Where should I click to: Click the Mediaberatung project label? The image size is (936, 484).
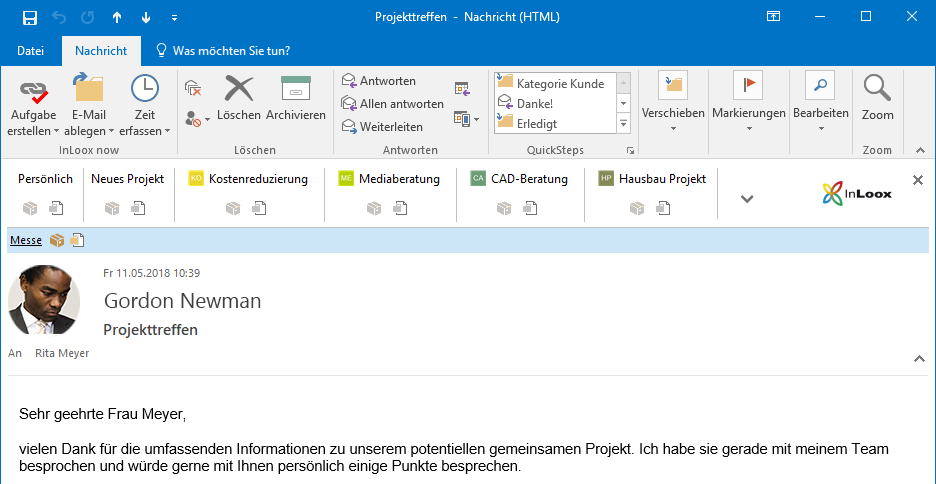399,178
